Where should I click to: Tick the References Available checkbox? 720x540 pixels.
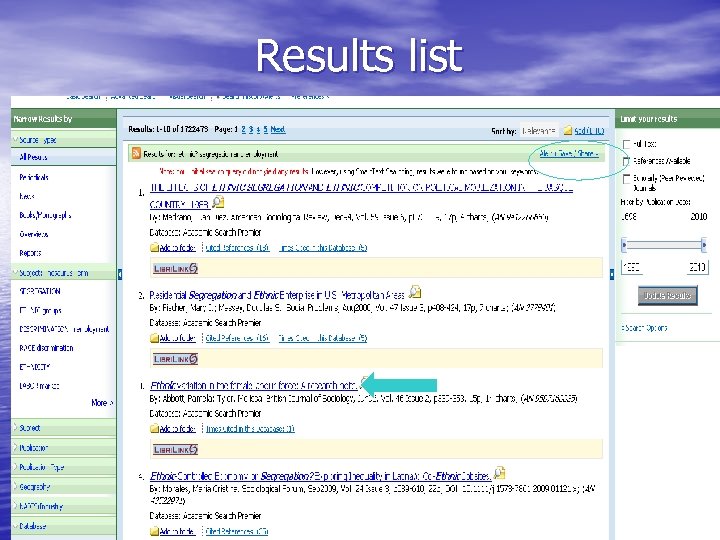click(x=626, y=161)
